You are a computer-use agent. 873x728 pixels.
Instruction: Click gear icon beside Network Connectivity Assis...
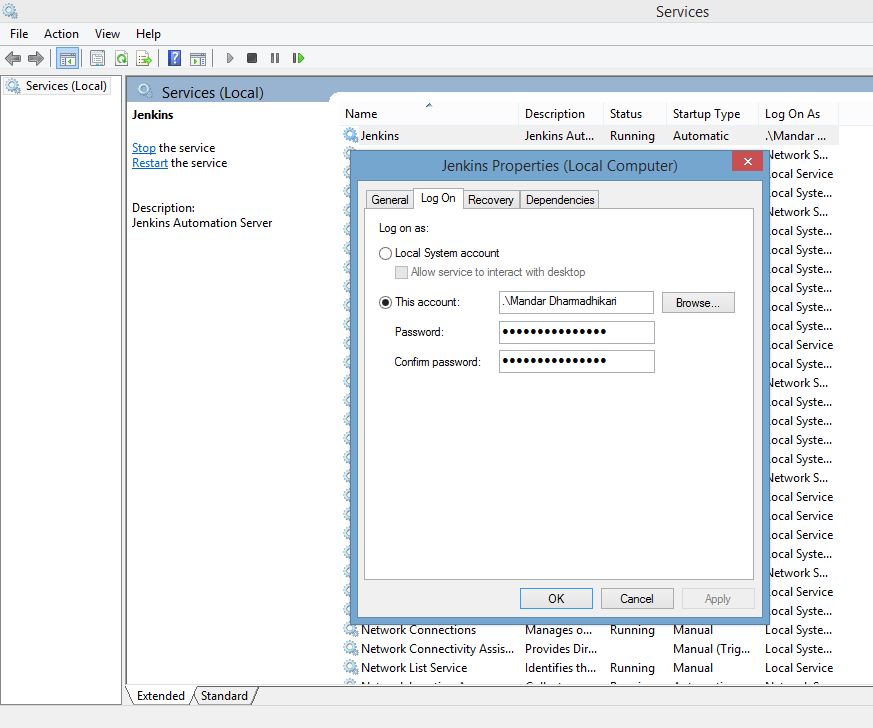click(350, 648)
